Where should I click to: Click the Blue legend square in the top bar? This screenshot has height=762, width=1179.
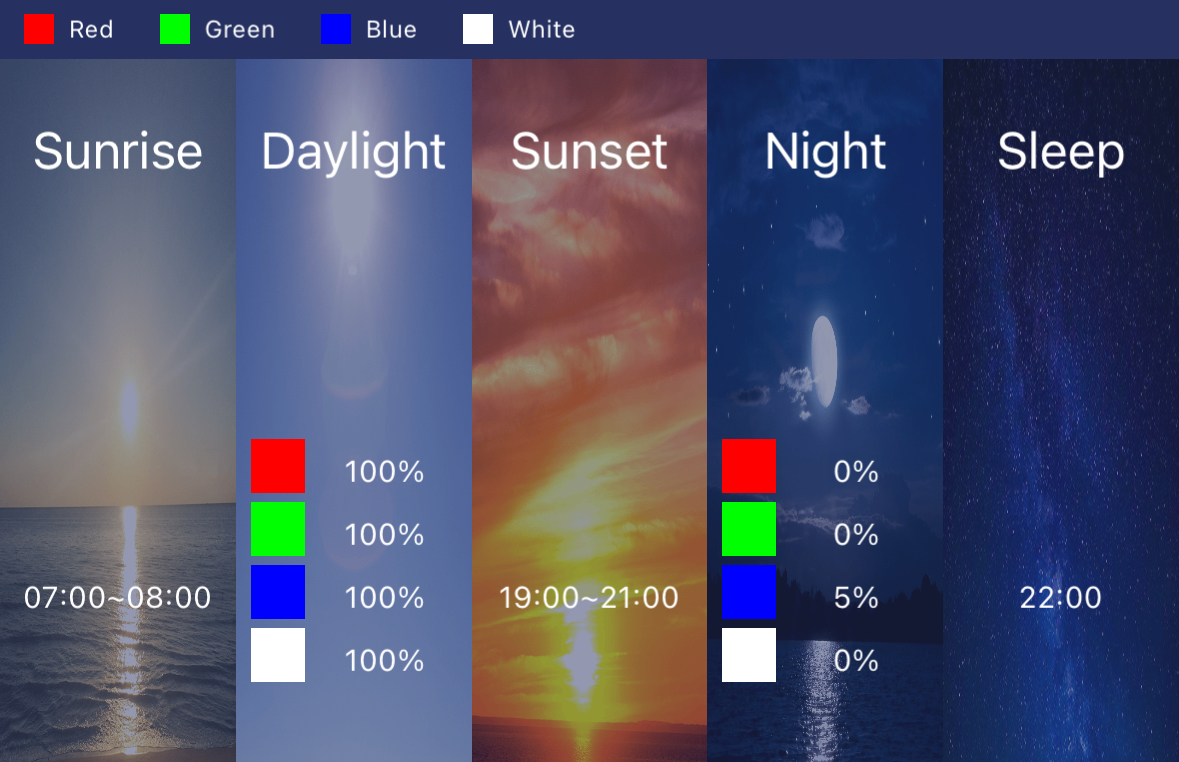pos(336,29)
